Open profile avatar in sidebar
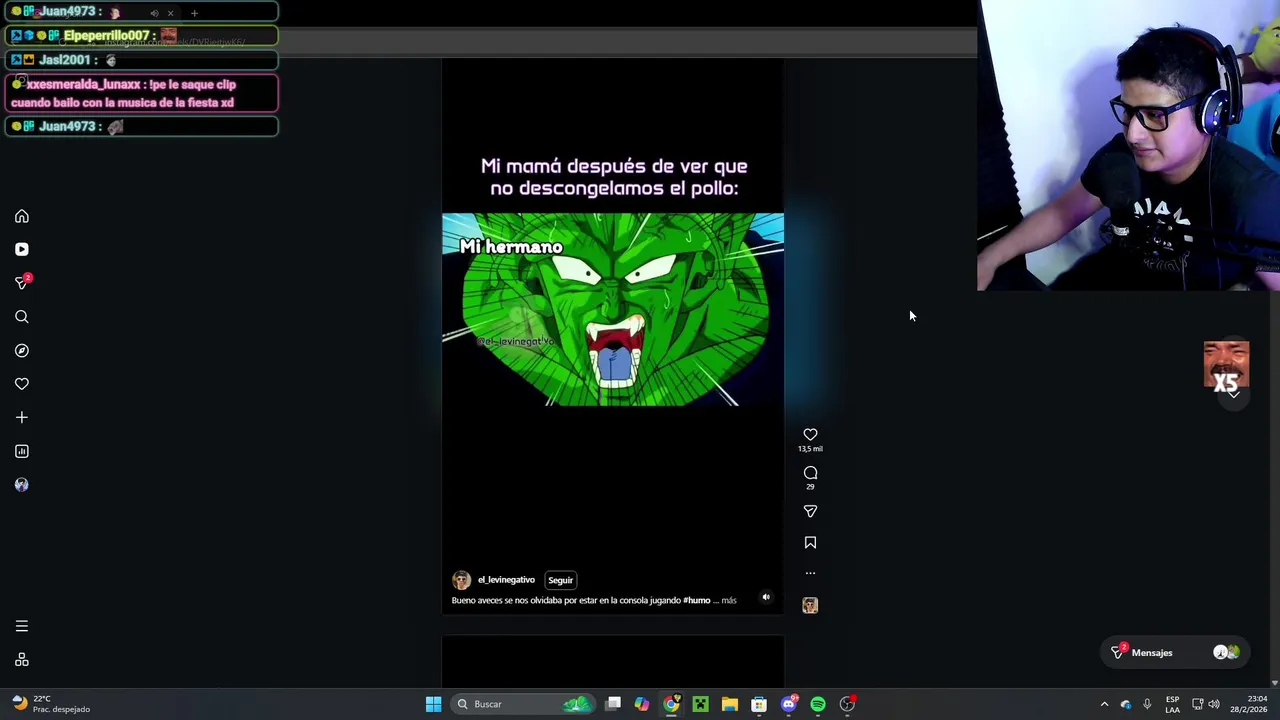The image size is (1280, 720). [22, 485]
